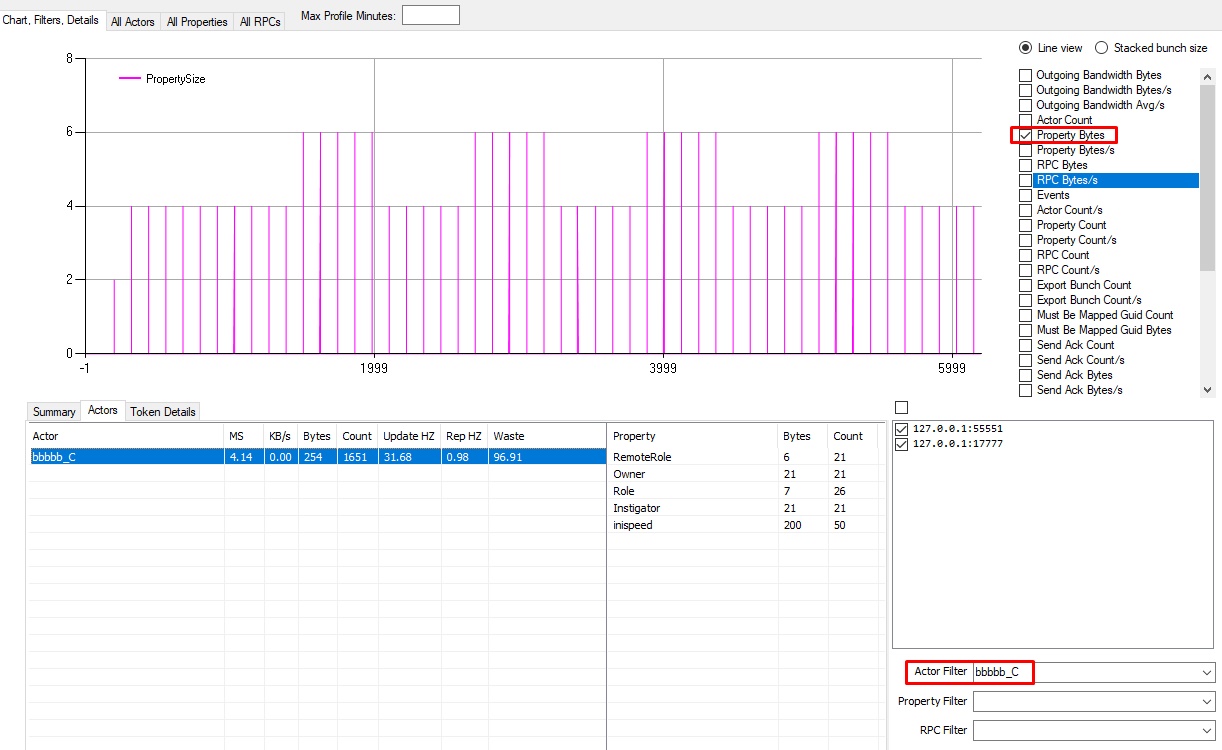
Task: Check the Property Count checkbox
Action: pos(1025,225)
